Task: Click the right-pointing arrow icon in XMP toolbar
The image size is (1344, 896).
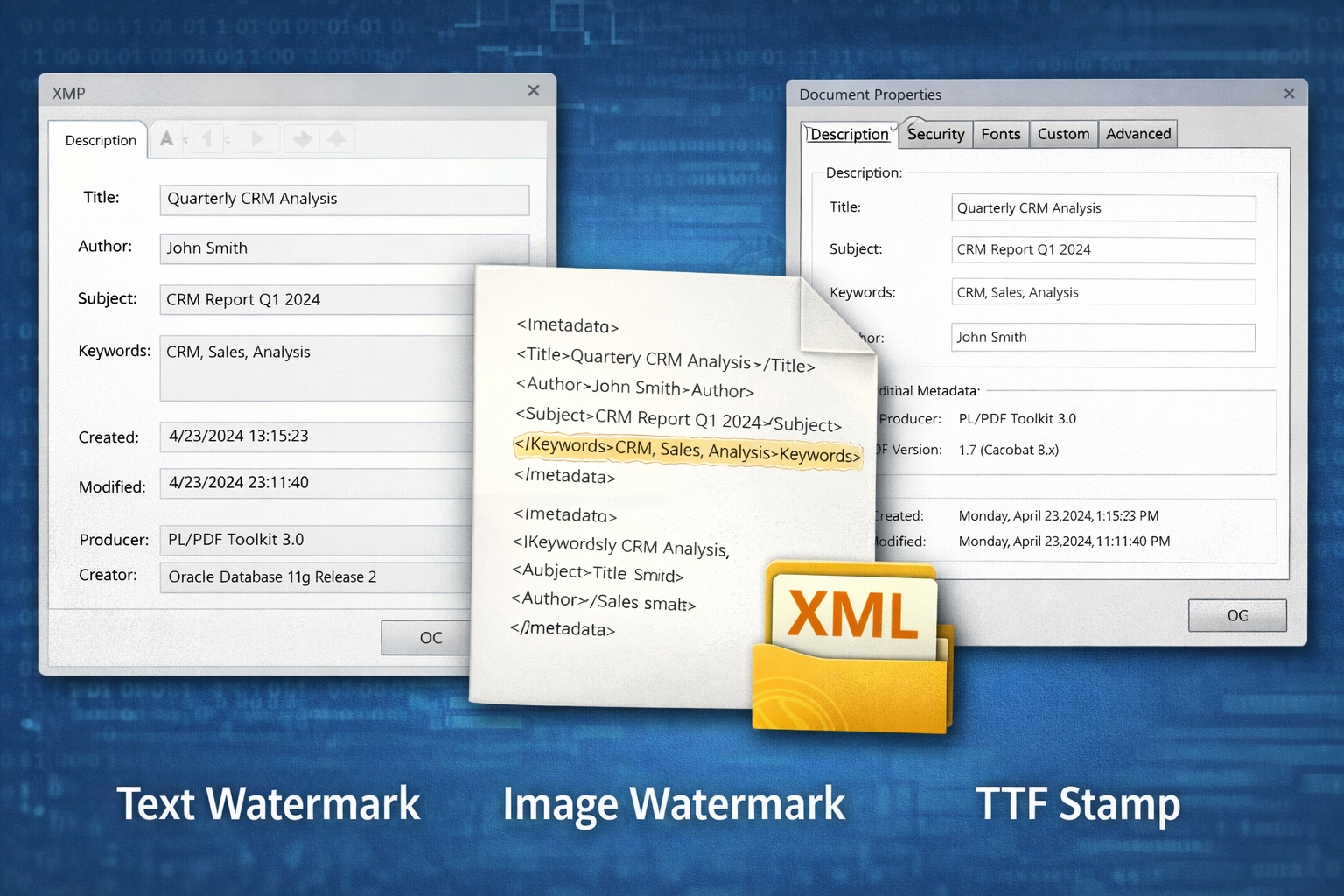Action: pyautogui.click(x=257, y=138)
